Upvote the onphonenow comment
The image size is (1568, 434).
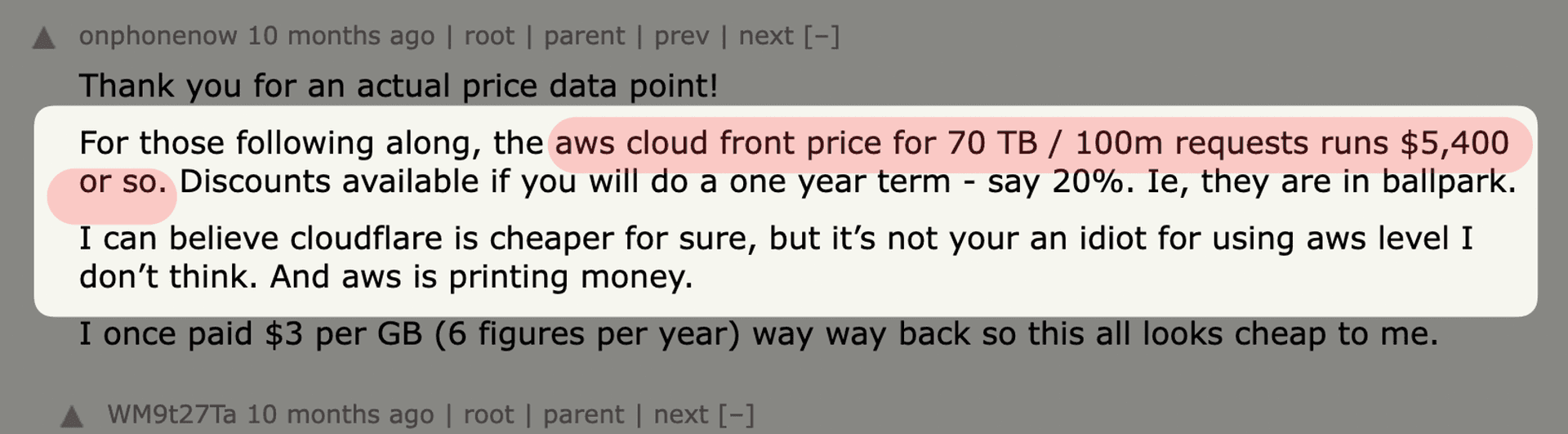point(43,38)
